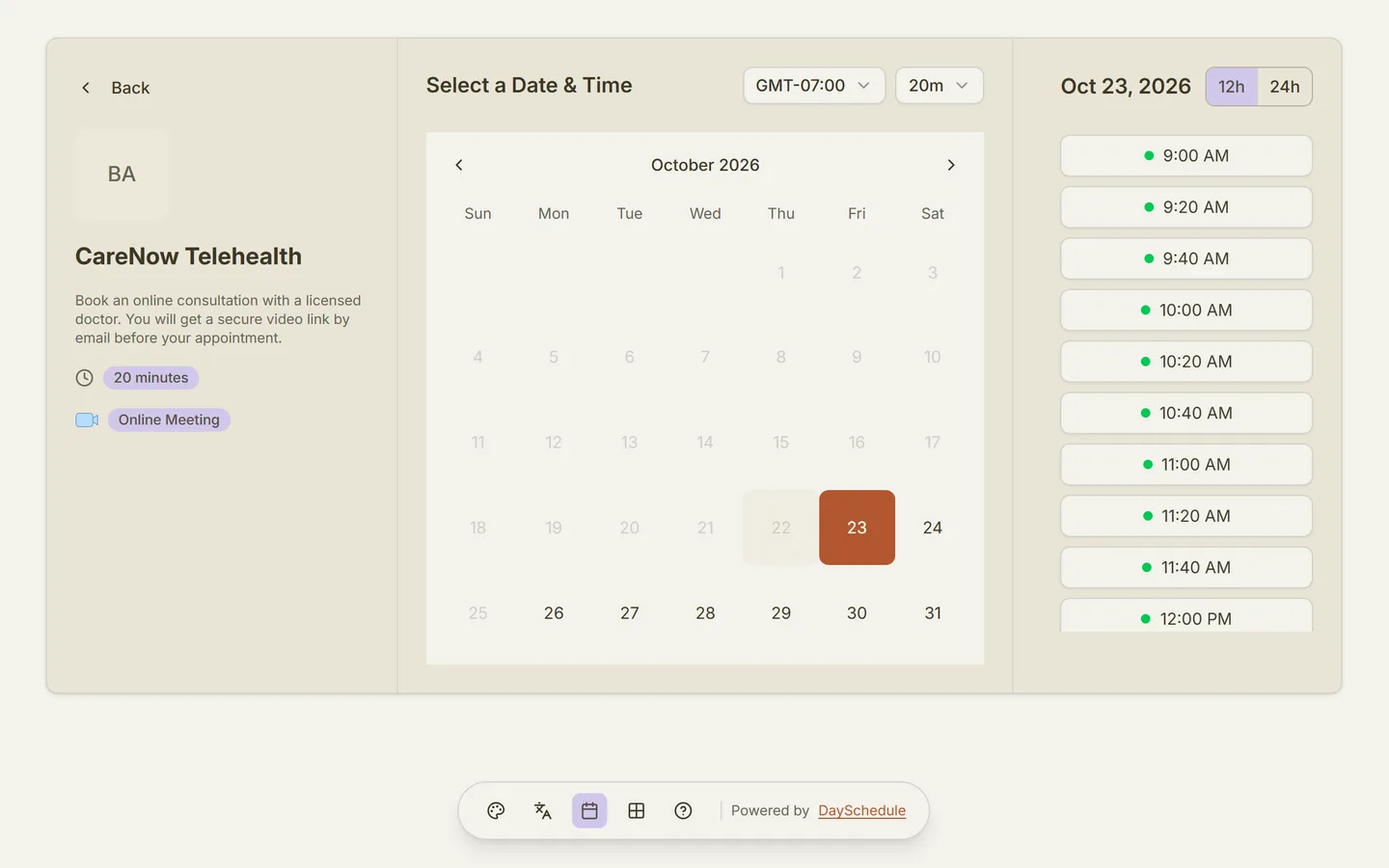Open the help question mark icon
The width and height of the screenshot is (1389, 868).
point(683,811)
